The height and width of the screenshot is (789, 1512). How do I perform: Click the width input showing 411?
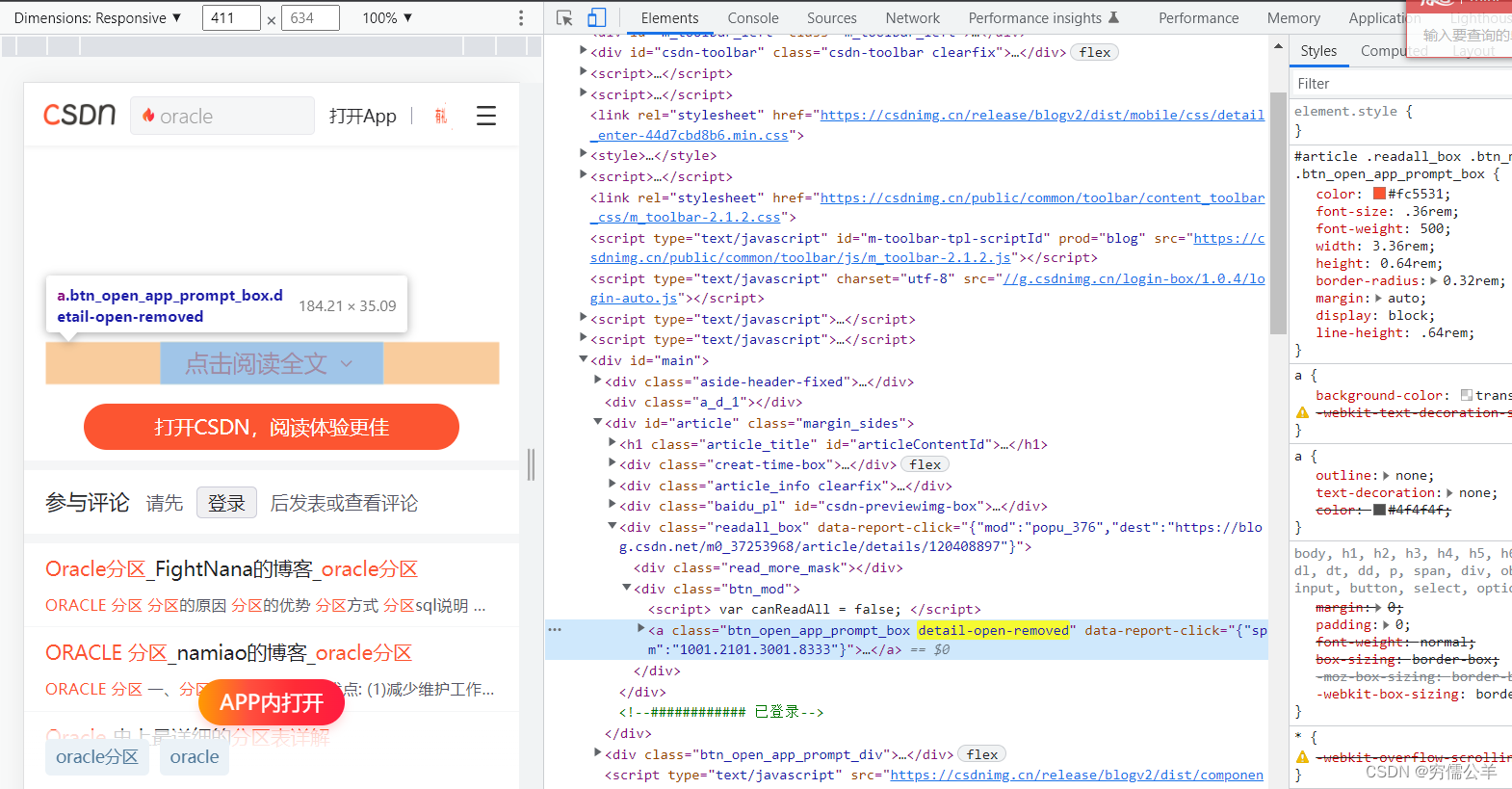pyautogui.click(x=231, y=17)
